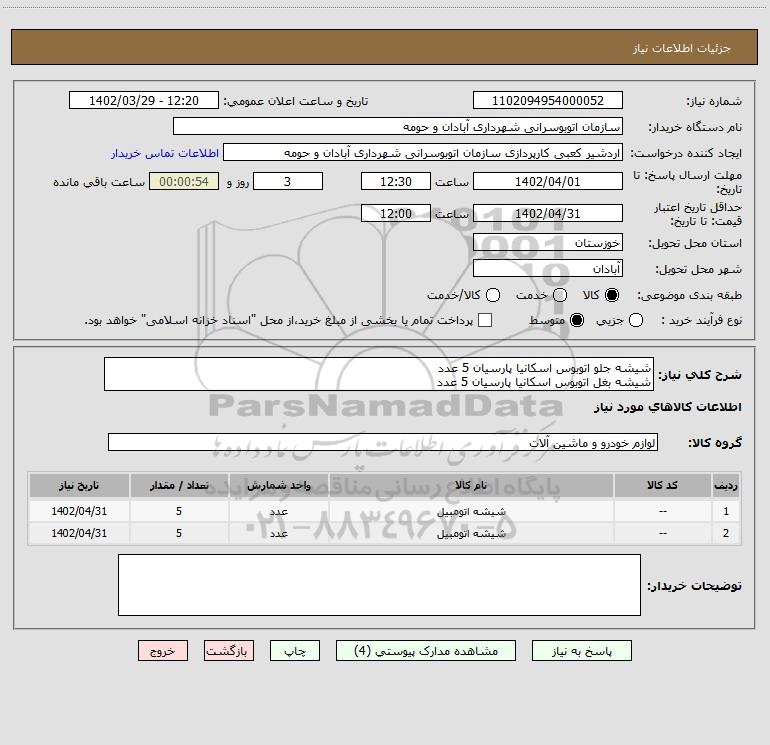Click the پاسخ به نیاز button

582,651
